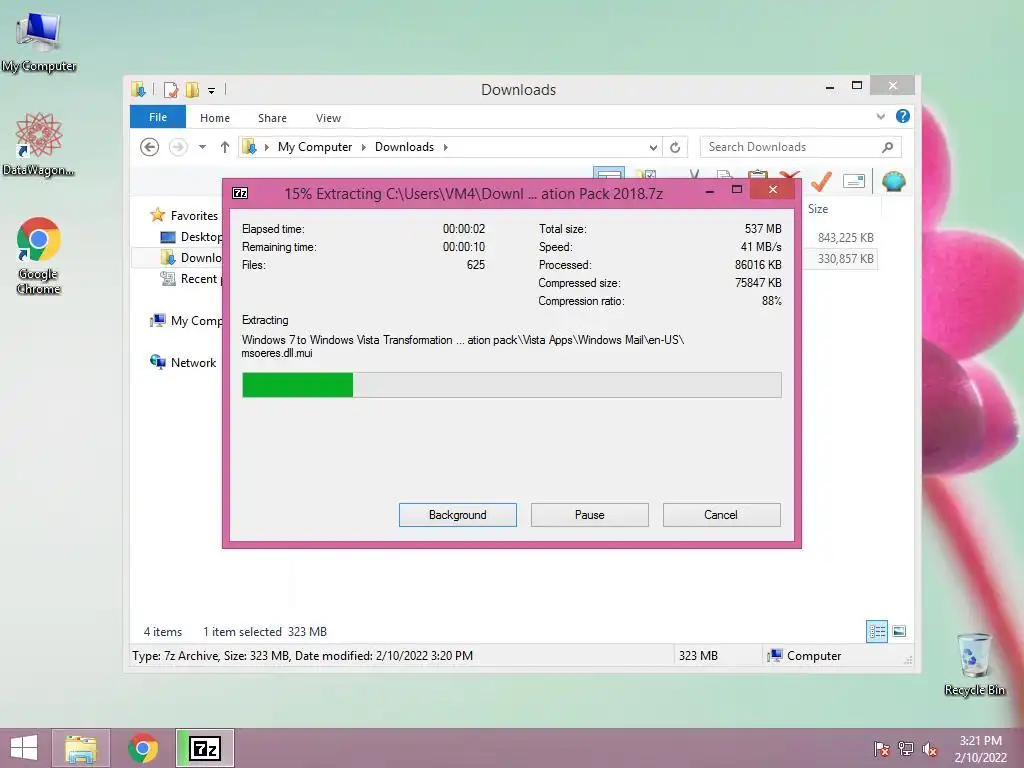This screenshot has height=768, width=1024.
Task: Click the extraction progress bar
Action: [511, 385]
